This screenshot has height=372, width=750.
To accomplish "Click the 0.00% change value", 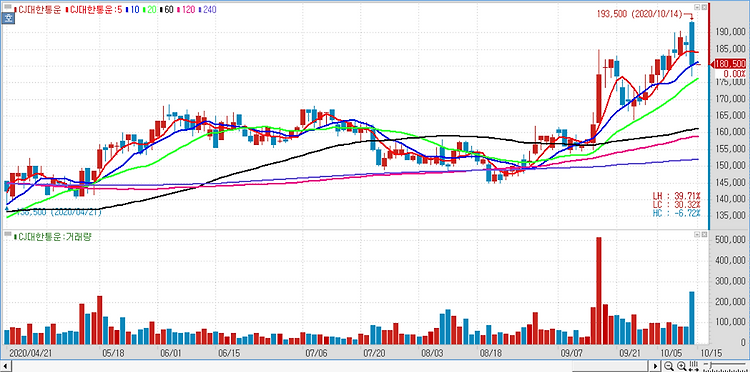I will [x=734, y=73].
